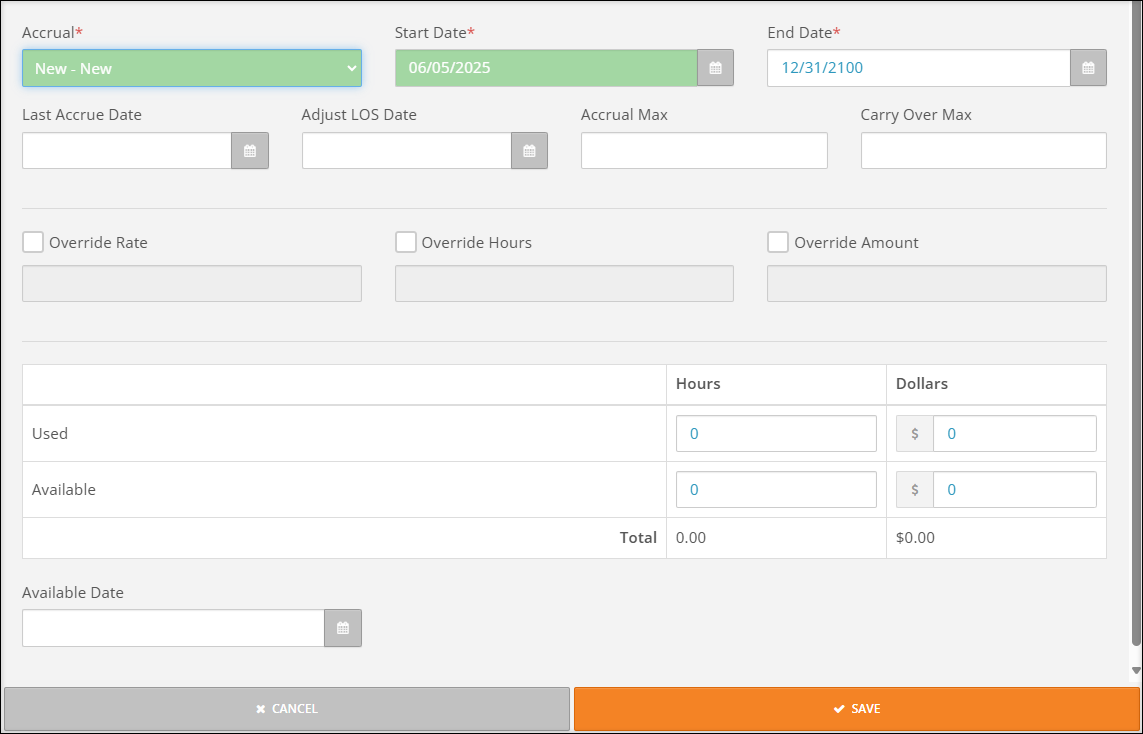The width and height of the screenshot is (1143, 734).
Task: Click the Start Date field showing 06/05/2025
Action: [x=546, y=69]
